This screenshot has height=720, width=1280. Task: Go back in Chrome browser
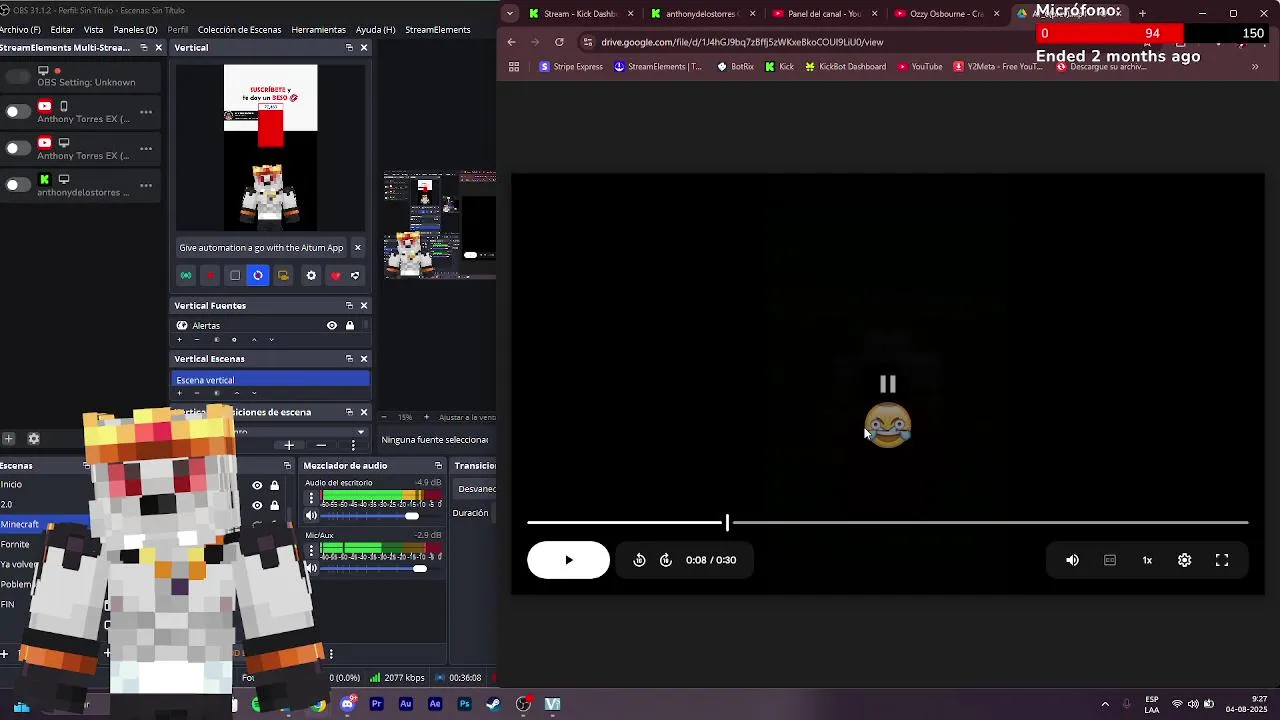coord(511,42)
